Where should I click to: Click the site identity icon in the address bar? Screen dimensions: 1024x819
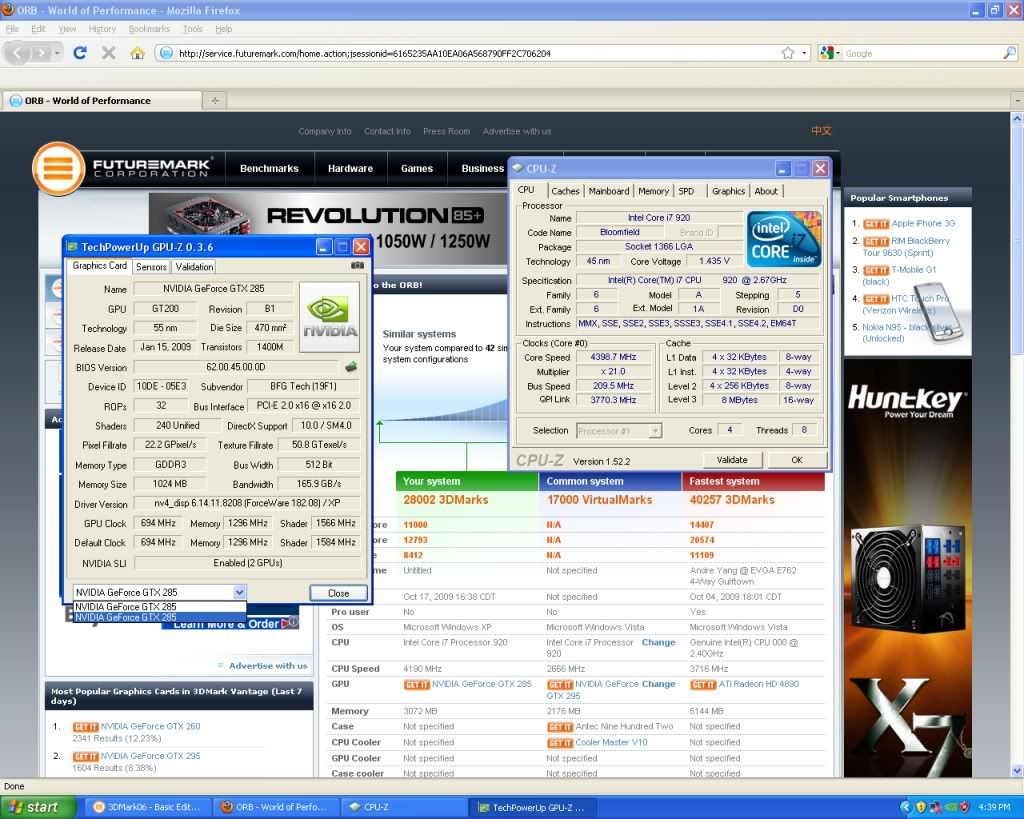tap(167, 53)
